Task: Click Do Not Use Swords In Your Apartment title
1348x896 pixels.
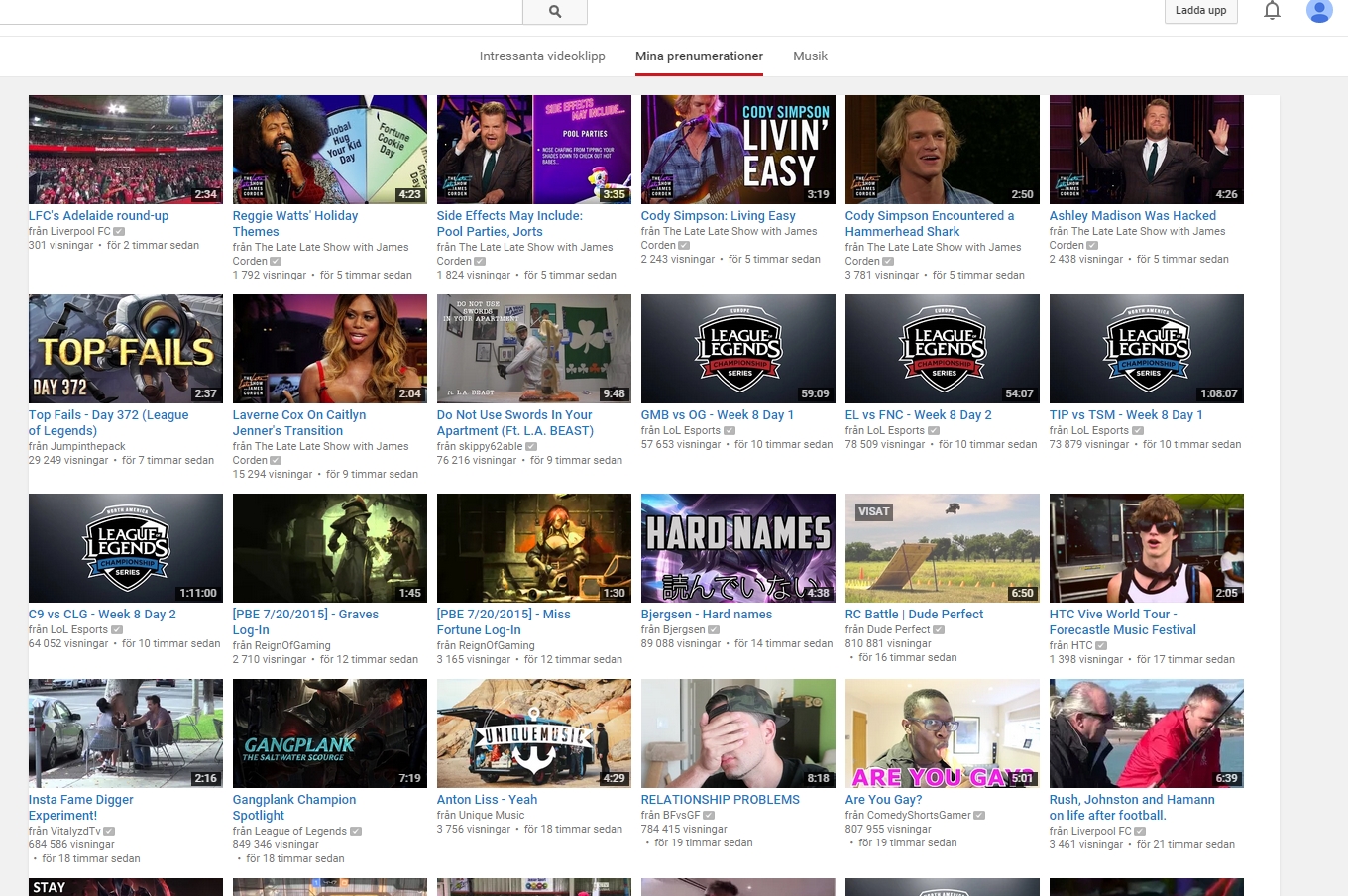Action: tap(515, 423)
